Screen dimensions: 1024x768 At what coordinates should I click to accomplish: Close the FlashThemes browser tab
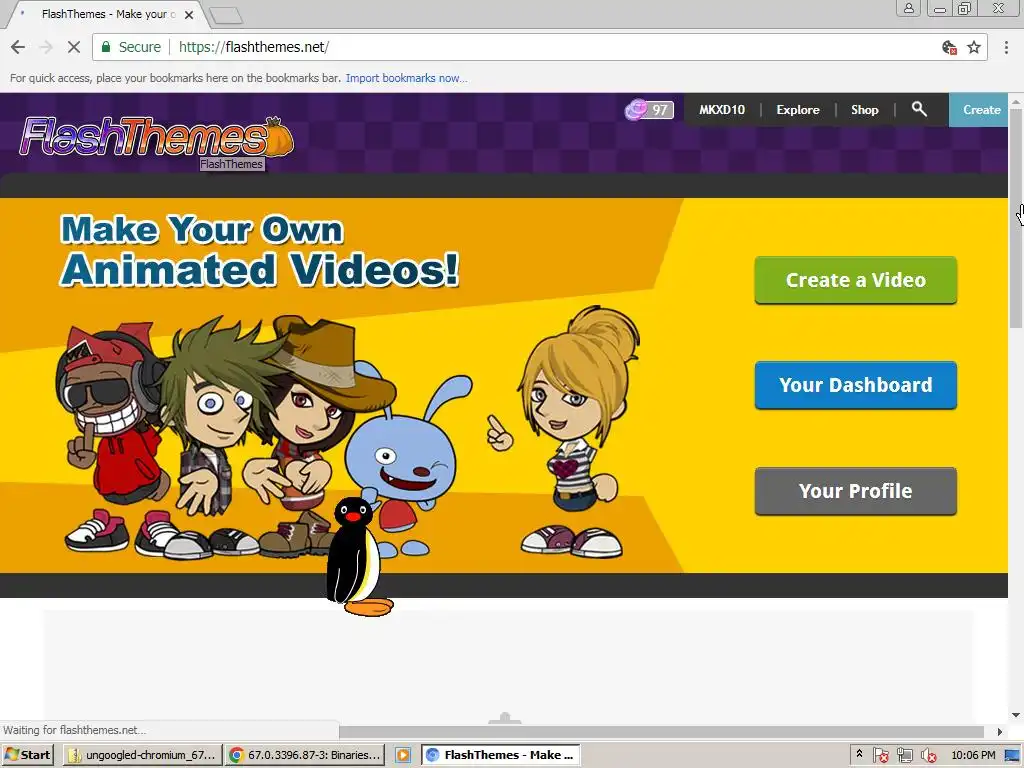pos(189,14)
